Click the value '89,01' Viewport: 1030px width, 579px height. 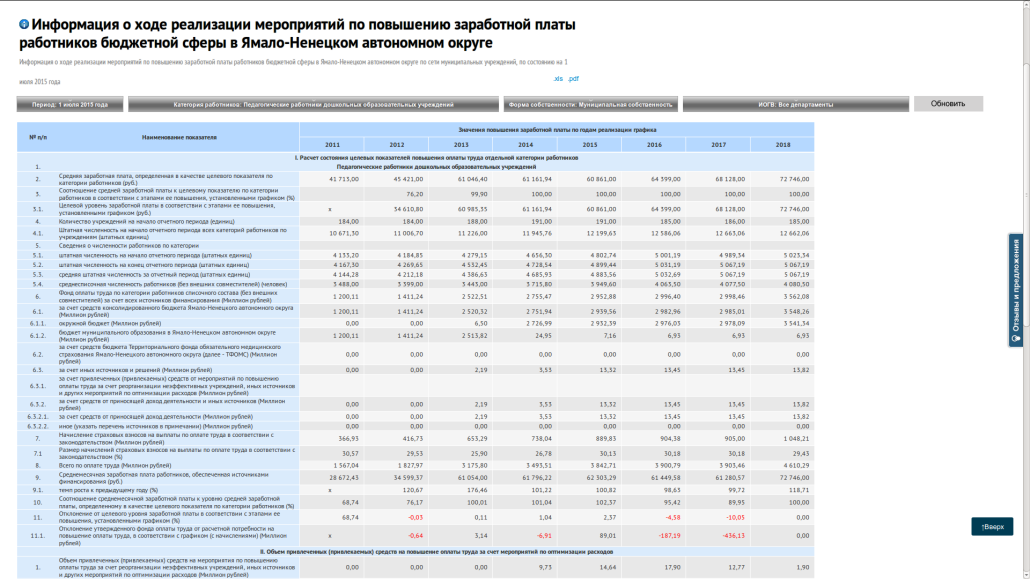tap(608, 536)
